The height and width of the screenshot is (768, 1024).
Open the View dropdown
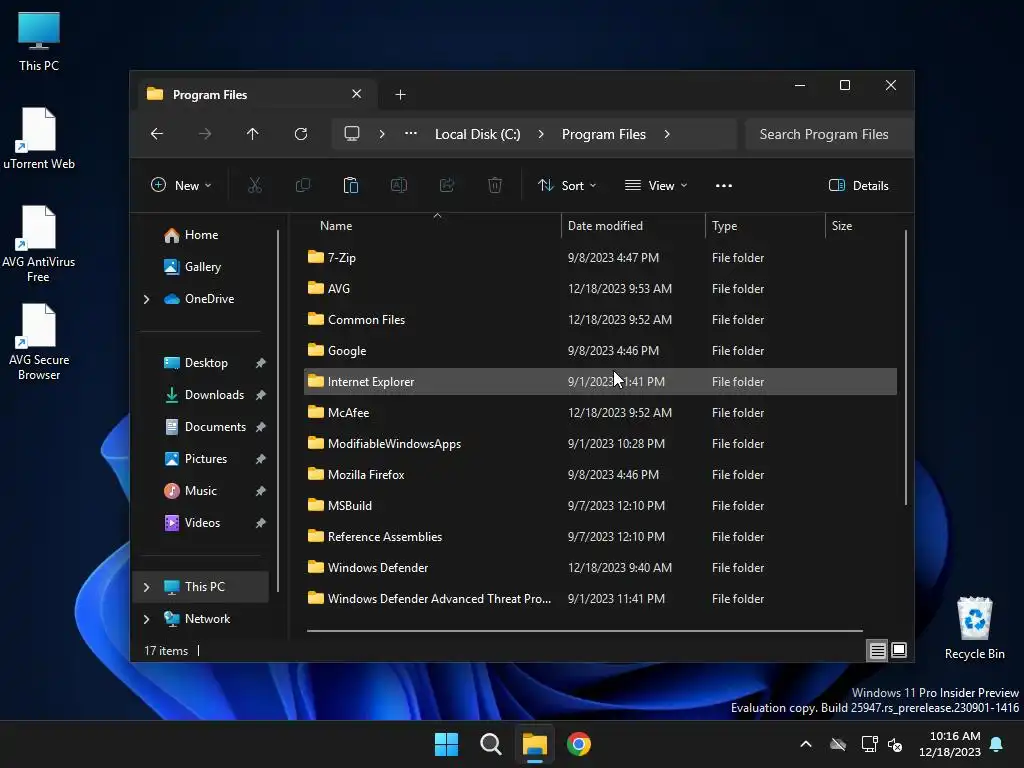656,185
